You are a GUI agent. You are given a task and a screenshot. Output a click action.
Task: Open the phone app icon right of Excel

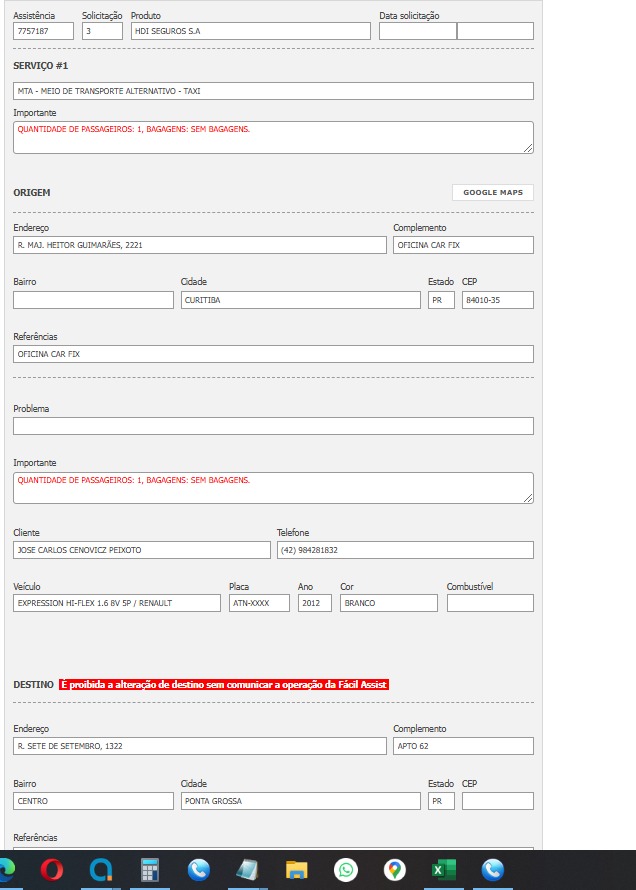(492, 870)
